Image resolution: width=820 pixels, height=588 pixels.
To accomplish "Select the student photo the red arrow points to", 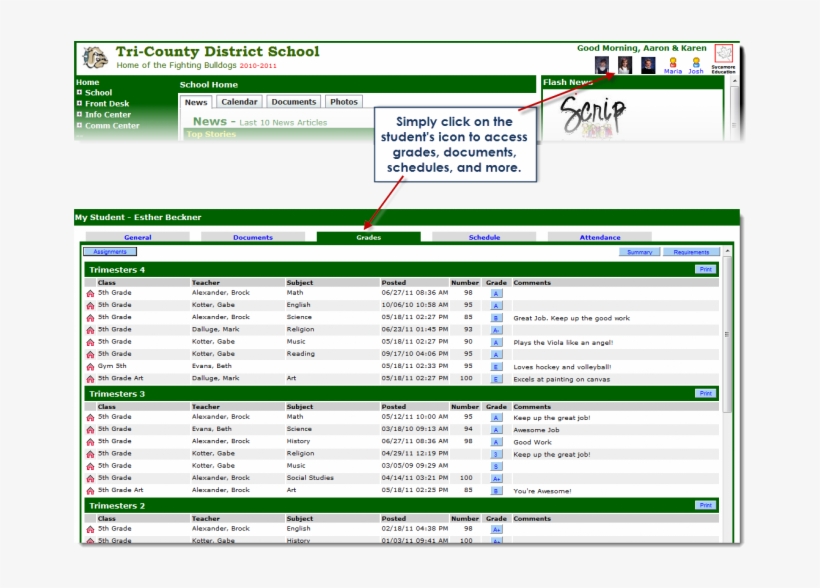I will (x=624, y=65).
